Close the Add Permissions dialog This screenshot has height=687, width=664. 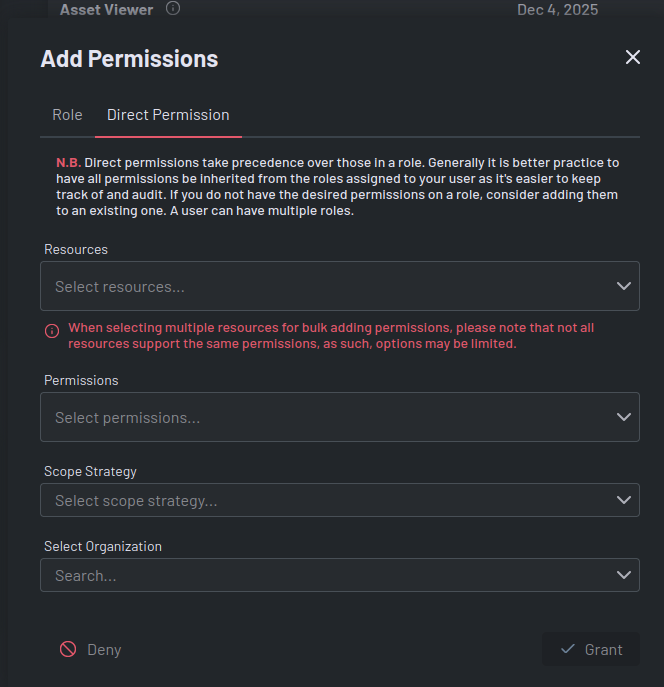click(x=632, y=57)
